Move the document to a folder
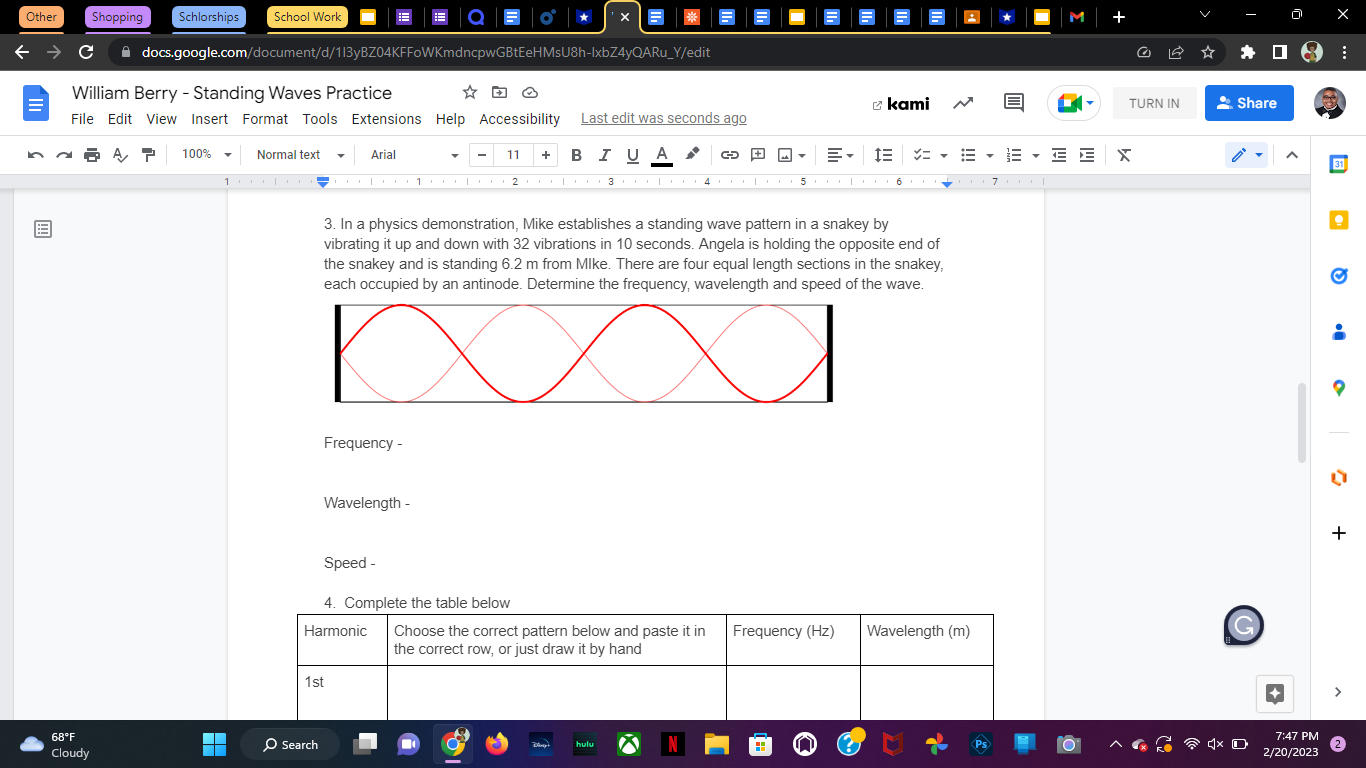This screenshot has height=768, width=1366. point(500,92)
